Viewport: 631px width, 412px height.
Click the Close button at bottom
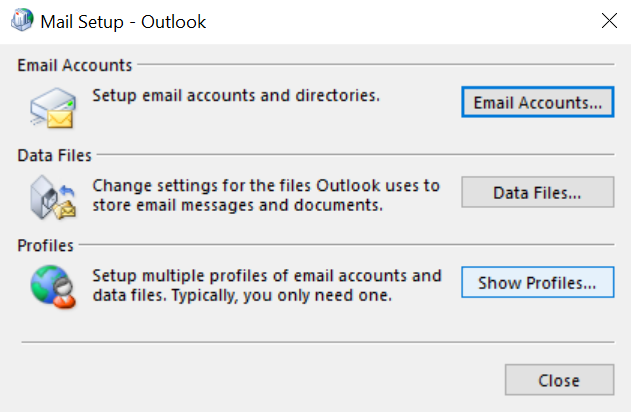pyautogui.click(x=559, y=380)
